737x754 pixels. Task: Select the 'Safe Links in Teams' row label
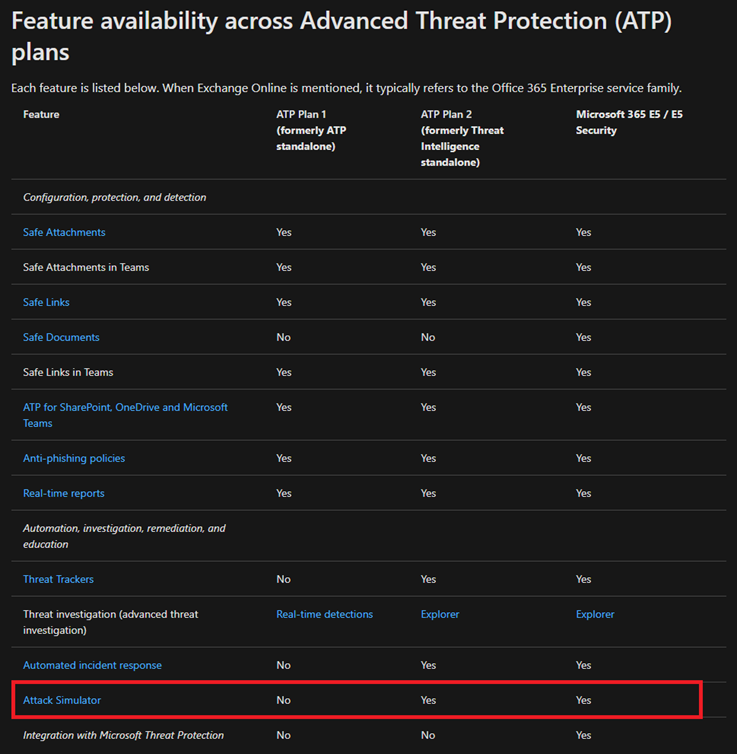click(x=68, y=373)
